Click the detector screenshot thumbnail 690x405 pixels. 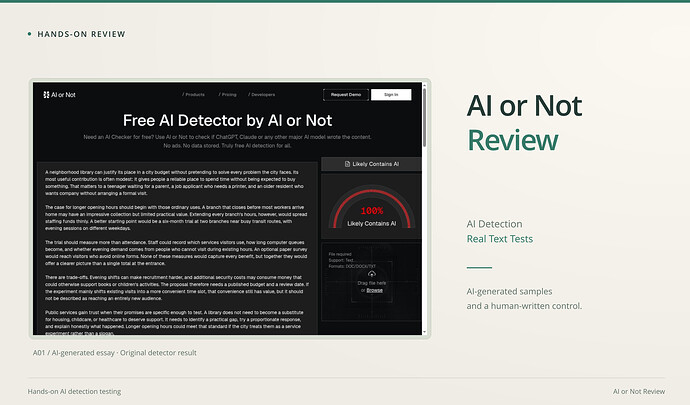(230, 209)
